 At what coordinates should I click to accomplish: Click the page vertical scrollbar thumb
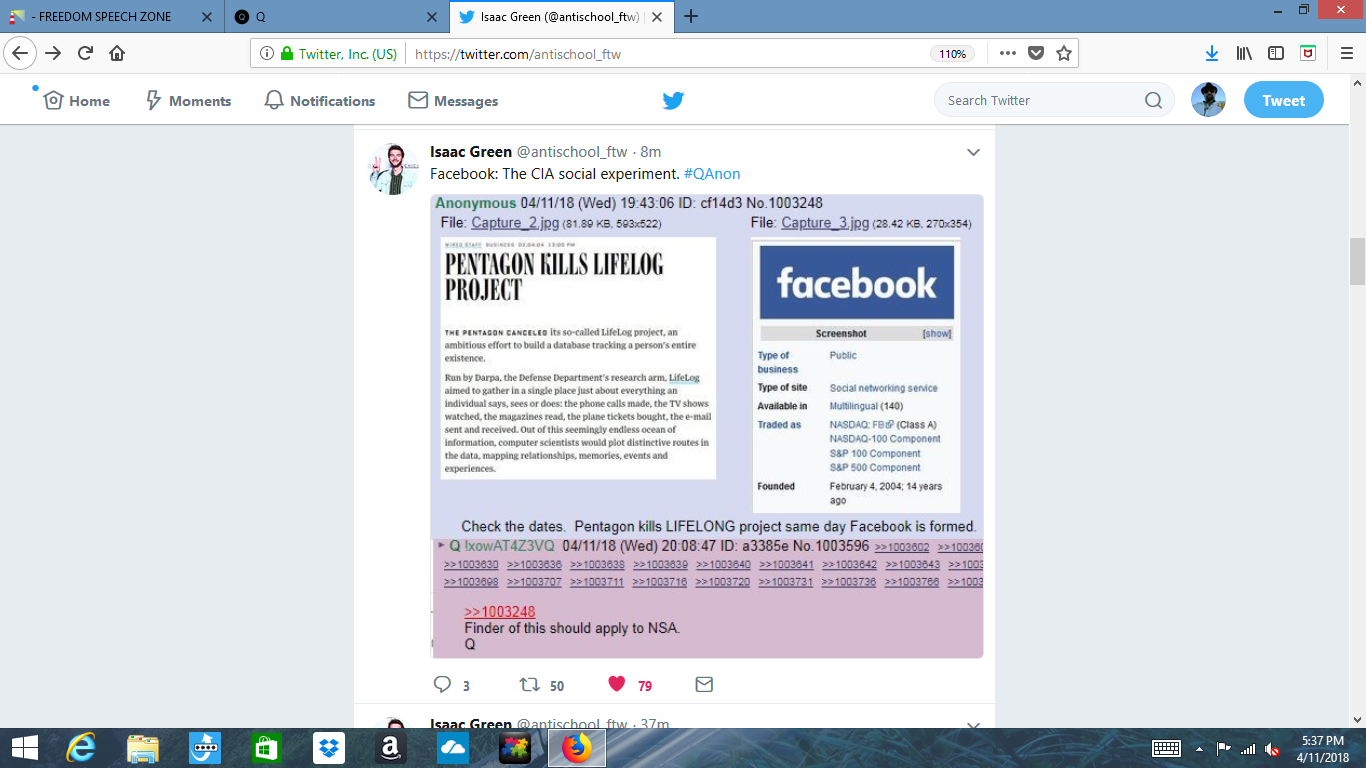(1357, 261)
